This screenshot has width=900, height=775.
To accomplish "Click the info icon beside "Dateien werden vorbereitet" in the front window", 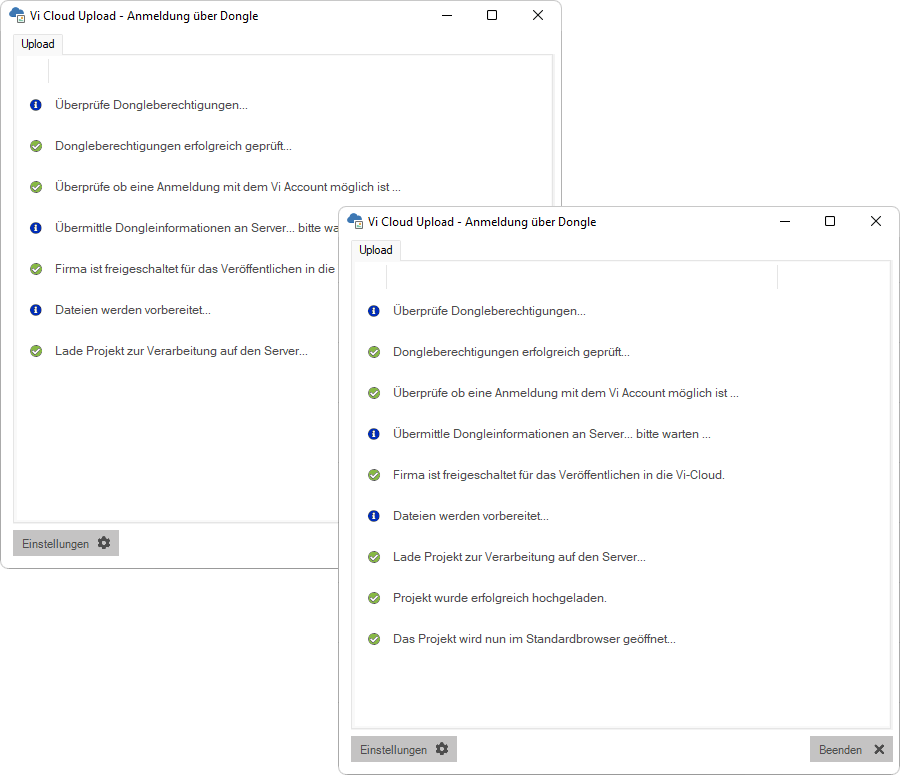I will pyautogui.click(x=374, y=516).
